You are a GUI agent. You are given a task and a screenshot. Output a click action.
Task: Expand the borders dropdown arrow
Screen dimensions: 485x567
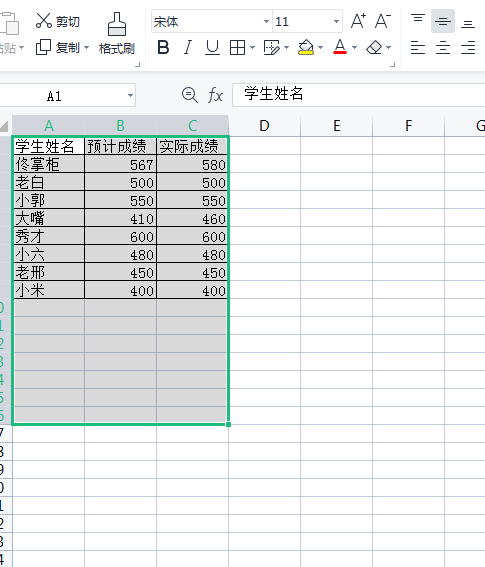tap(252, 47)
